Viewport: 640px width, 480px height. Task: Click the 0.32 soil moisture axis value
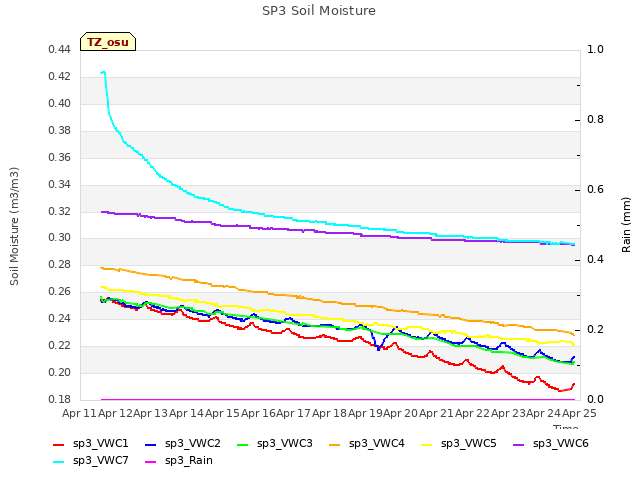(x=60, y=211)
